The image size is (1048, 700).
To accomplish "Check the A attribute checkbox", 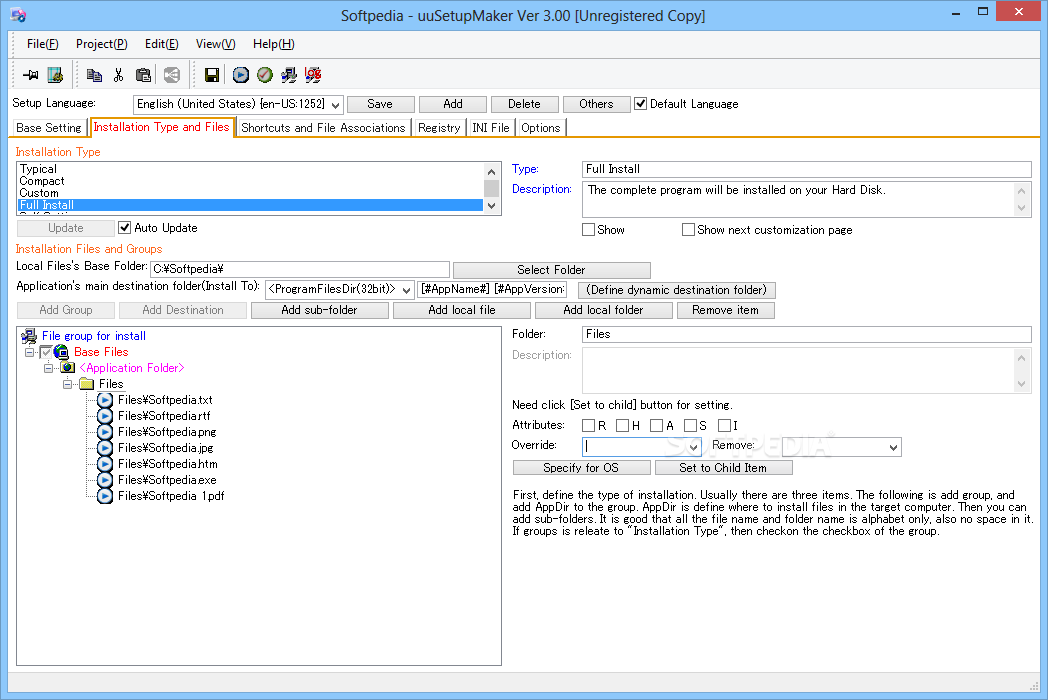I will (656, 425).
